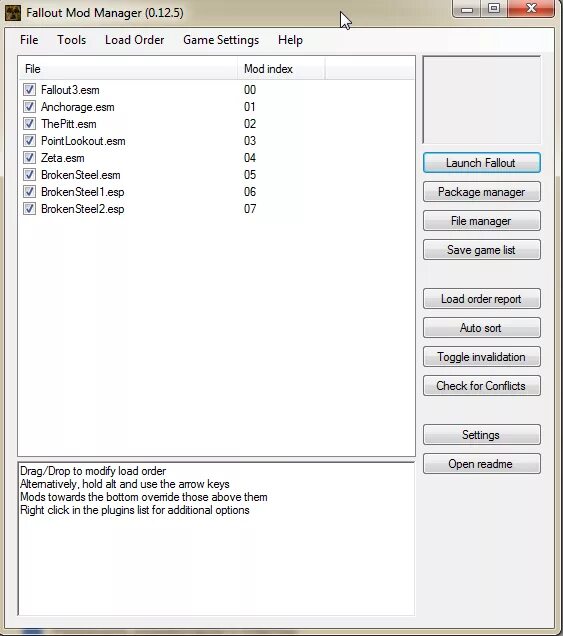Click 'Right click in the plugins list' hint line
This screenshot has height=636, width=563.
pos(135,510)
